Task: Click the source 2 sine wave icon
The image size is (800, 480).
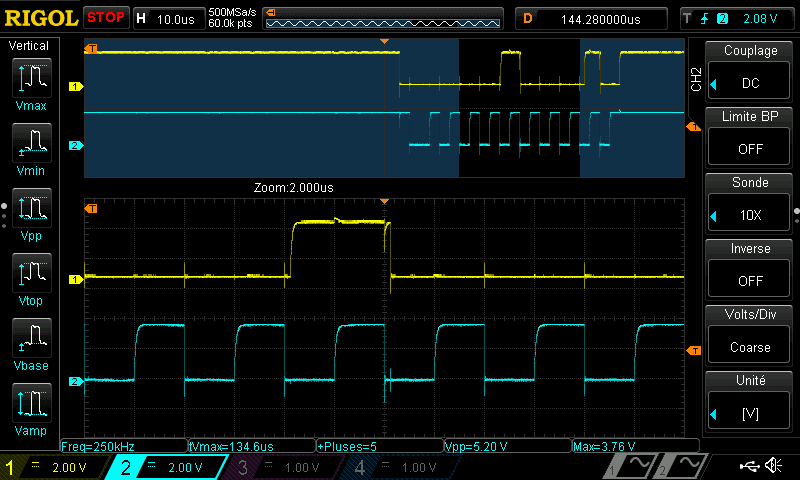Action: coord(682,466)
